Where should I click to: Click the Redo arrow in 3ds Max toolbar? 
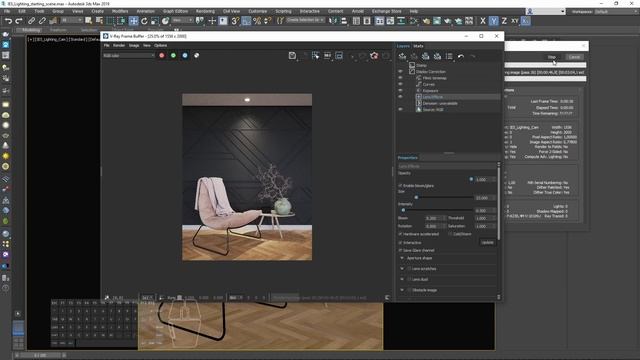point(19,21)
